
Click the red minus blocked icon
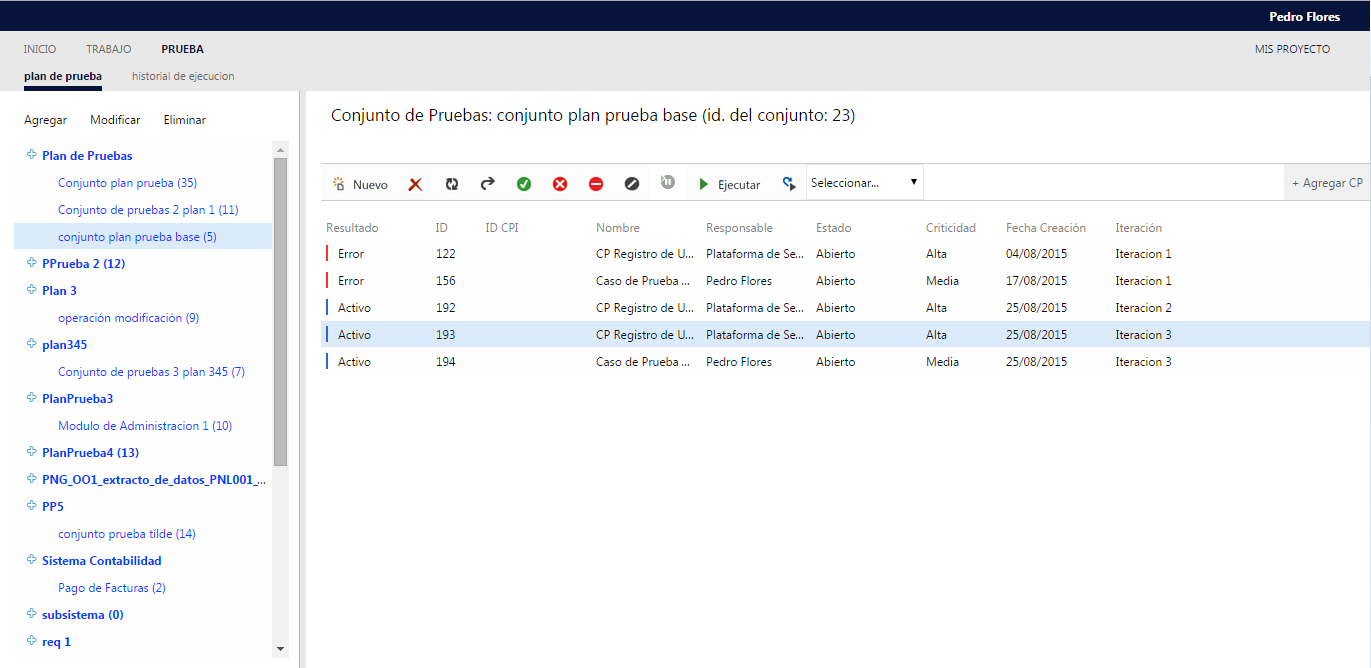click(x=596, y=184)
